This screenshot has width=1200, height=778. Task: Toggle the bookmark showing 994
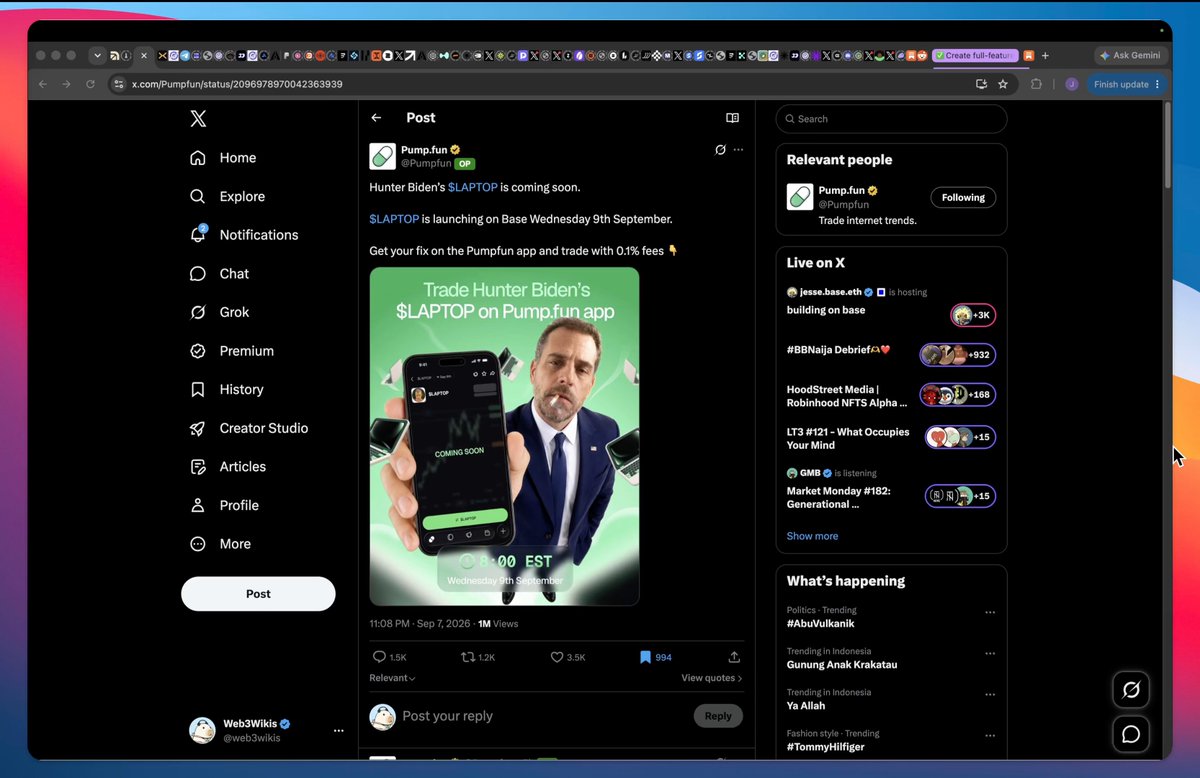point(656,657)
